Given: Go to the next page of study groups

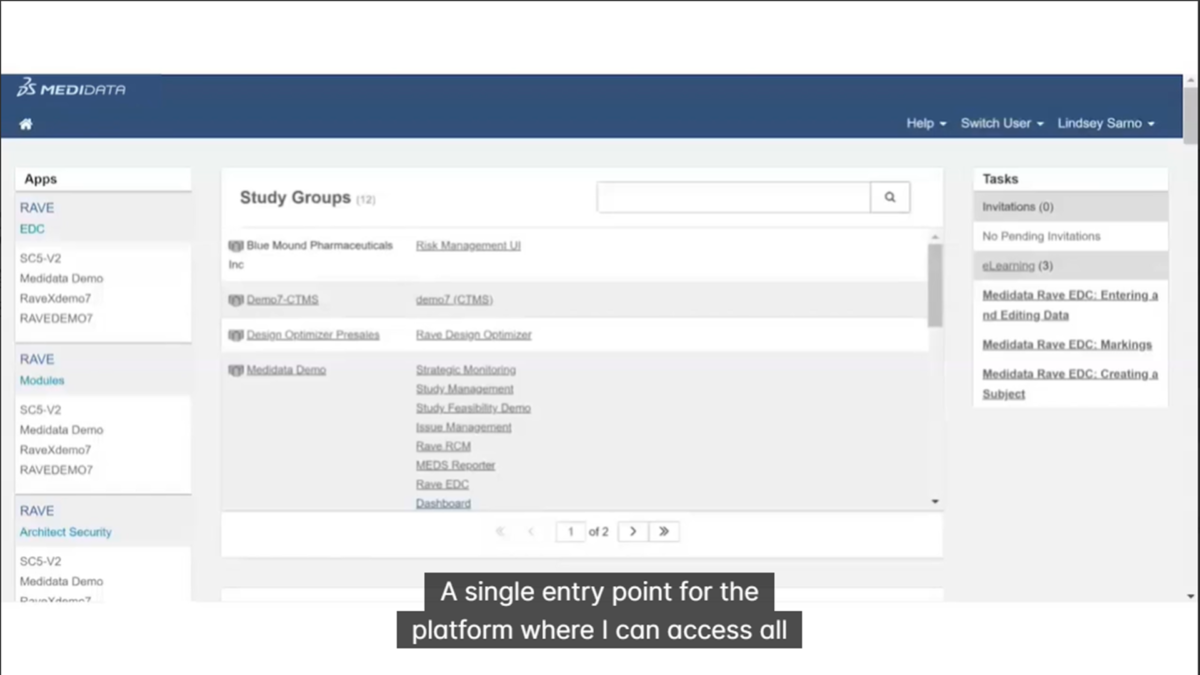Looking at the screenshot, I should coord(633,531).
